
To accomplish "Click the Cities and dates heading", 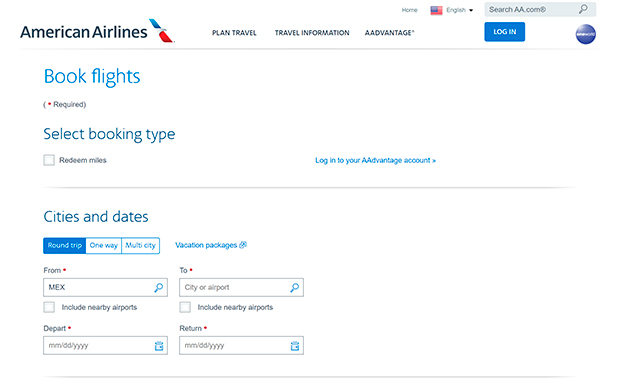I will [x=96, y=217].
